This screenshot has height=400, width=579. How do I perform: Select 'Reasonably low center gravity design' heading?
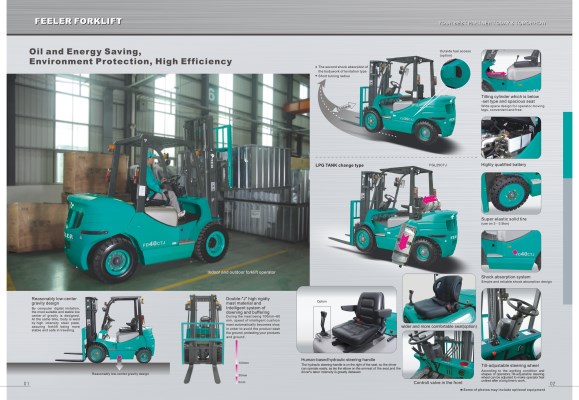54,301
